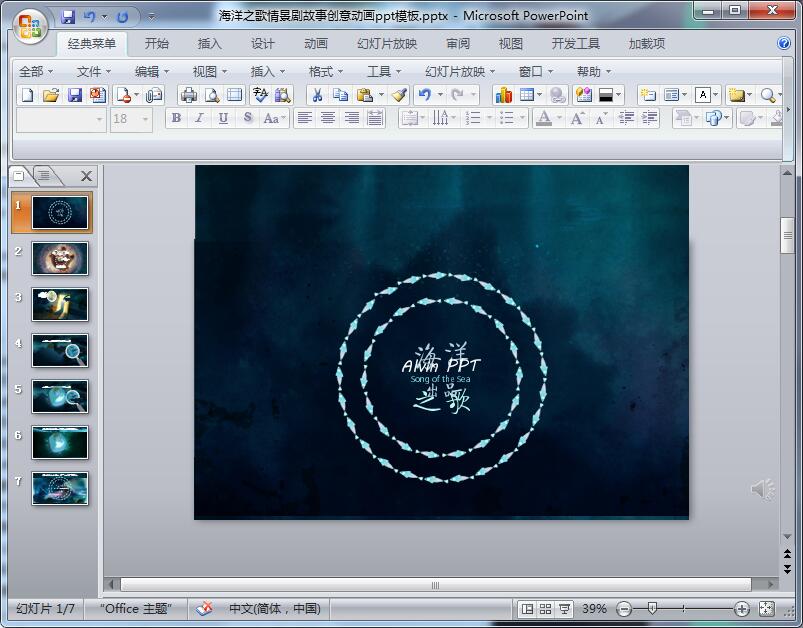The height and width of the screenshot is (628, 803).
Task: Switch to the 动画 ribbon tab
Action: tap(316, 44)
